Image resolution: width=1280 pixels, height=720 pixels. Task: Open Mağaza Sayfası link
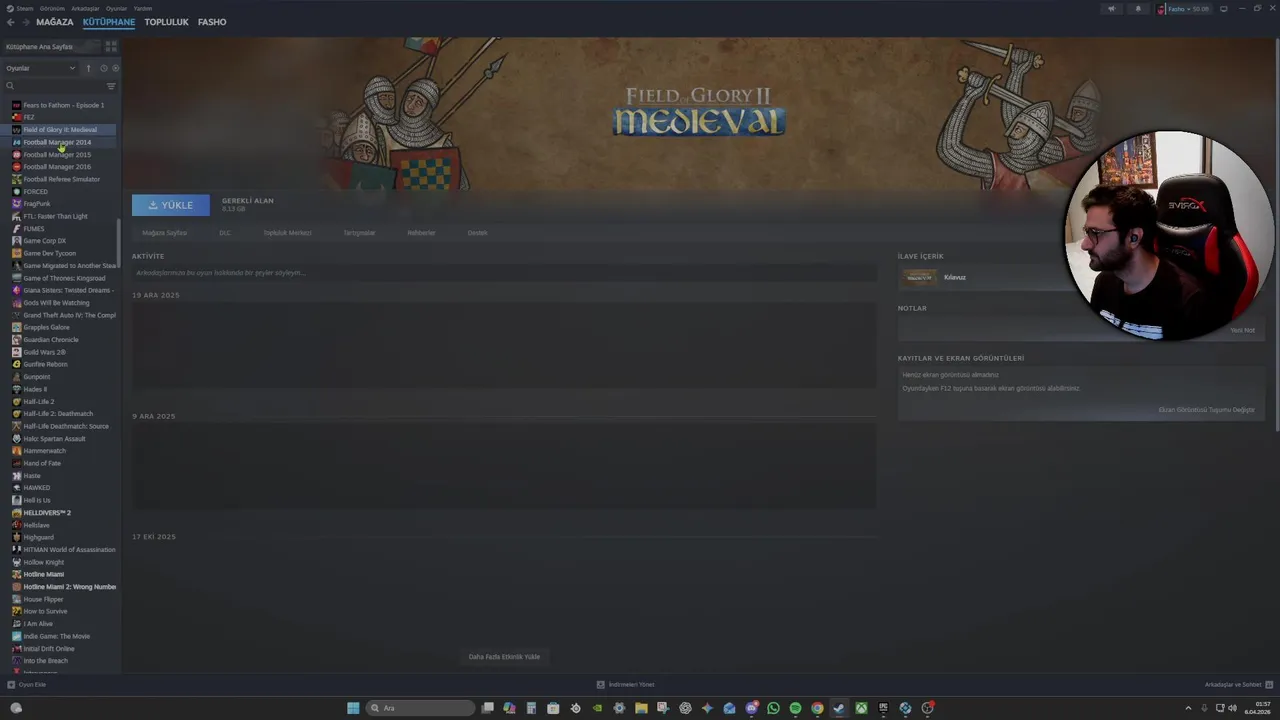click(x=164, y=233)
